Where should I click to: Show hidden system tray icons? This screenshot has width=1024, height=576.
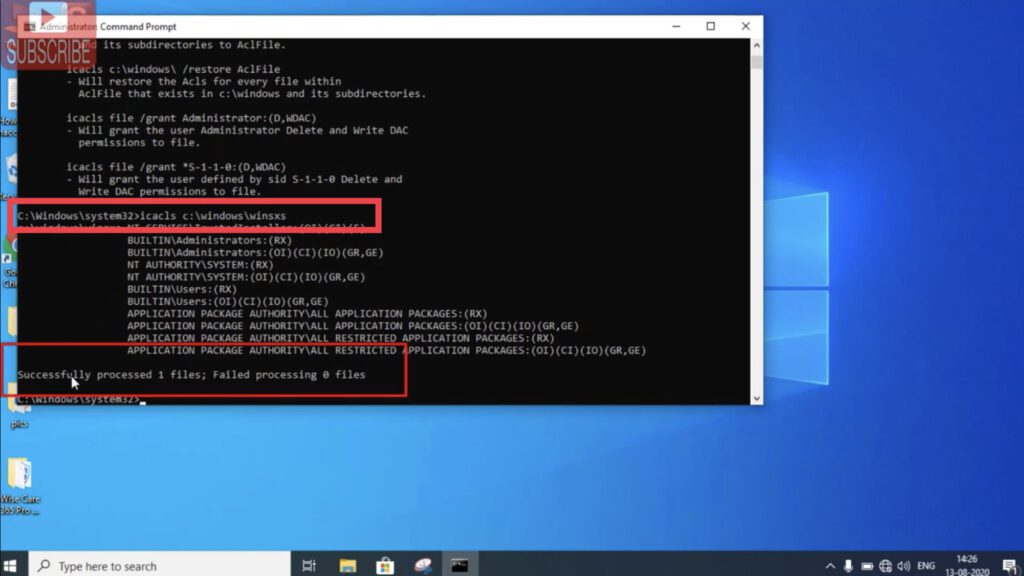[830, 566]
